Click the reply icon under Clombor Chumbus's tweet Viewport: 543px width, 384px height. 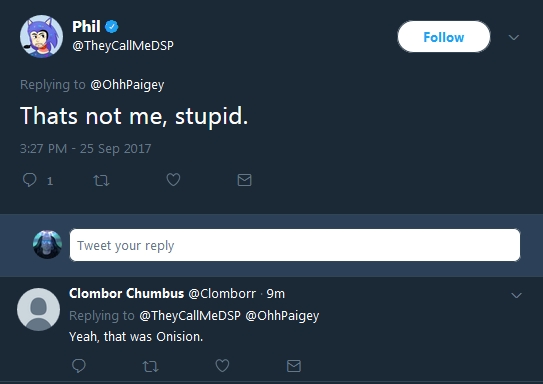pyautogui.click(x=79, y=366)
